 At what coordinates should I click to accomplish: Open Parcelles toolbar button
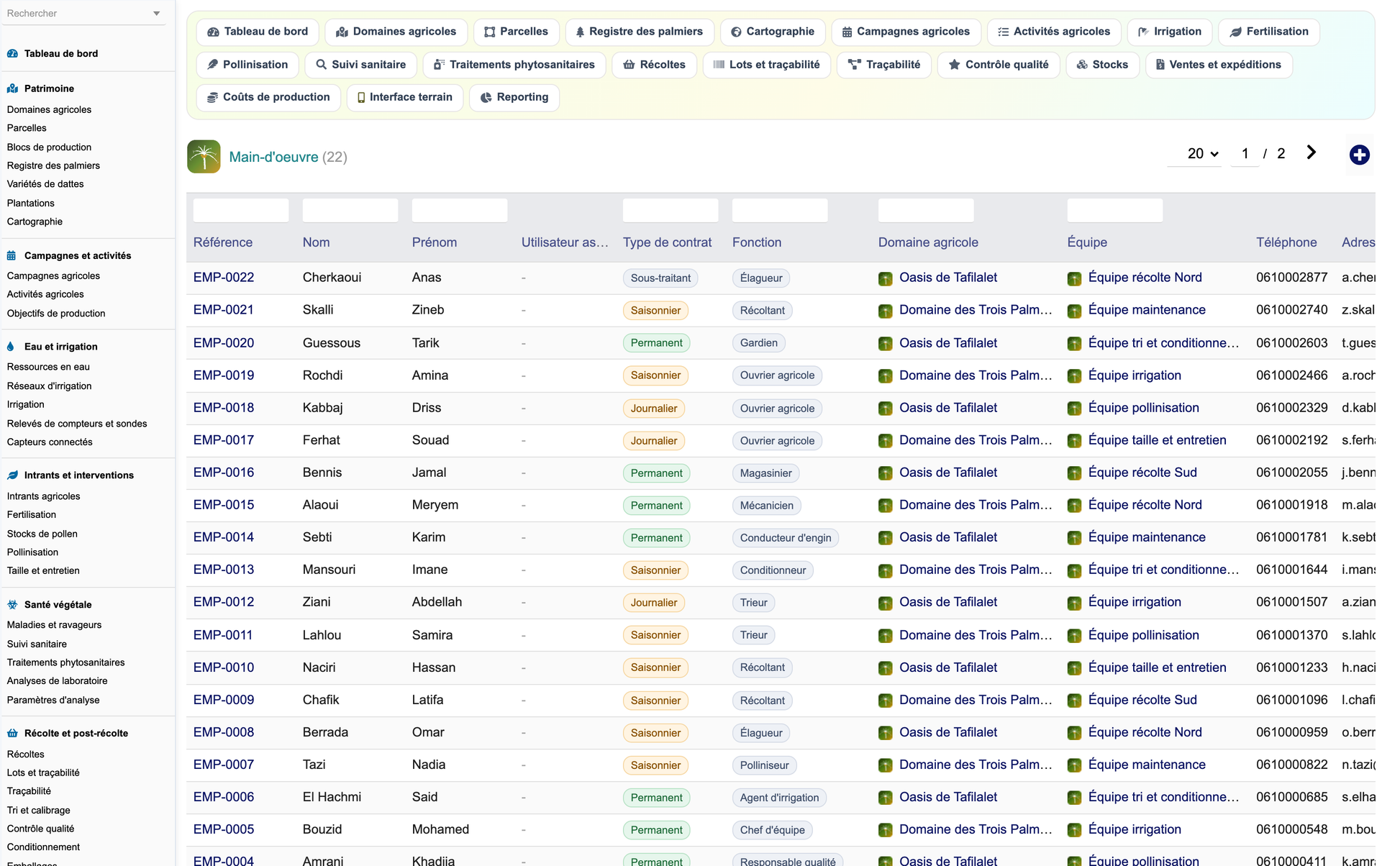[x=517, y=32]
